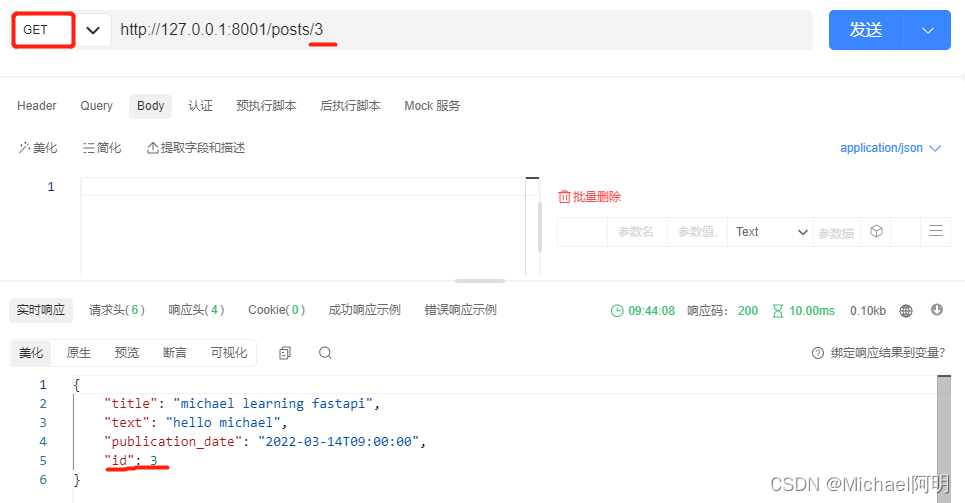The image size is (965, 503).
Task: Open the 错误响应示例 tab
Action: pyautogui.click(x=460, y=310)
